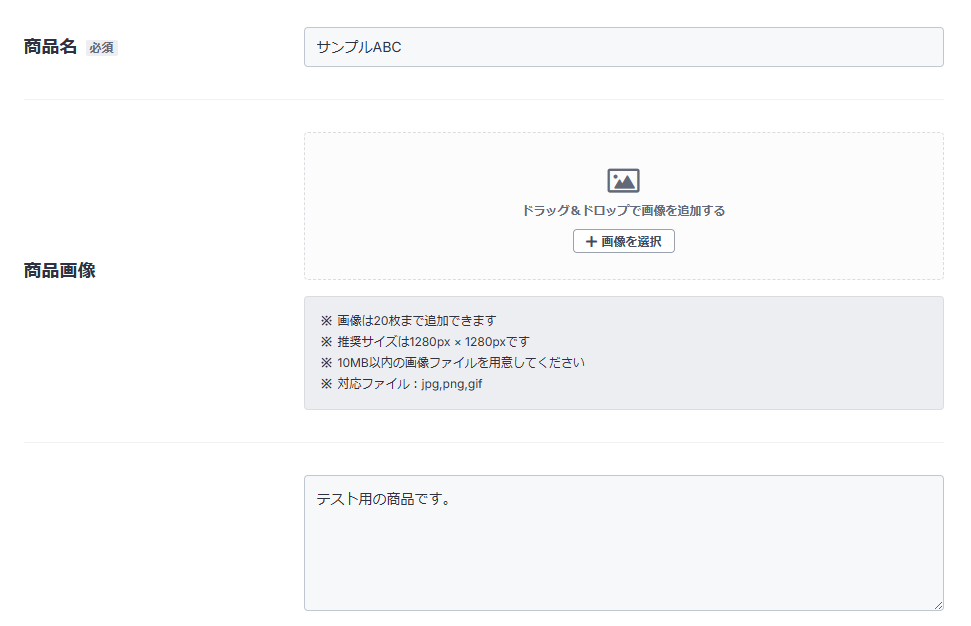Click the image placeholder icon in the drop zone
Screen dimensions: 971x626
623,181
